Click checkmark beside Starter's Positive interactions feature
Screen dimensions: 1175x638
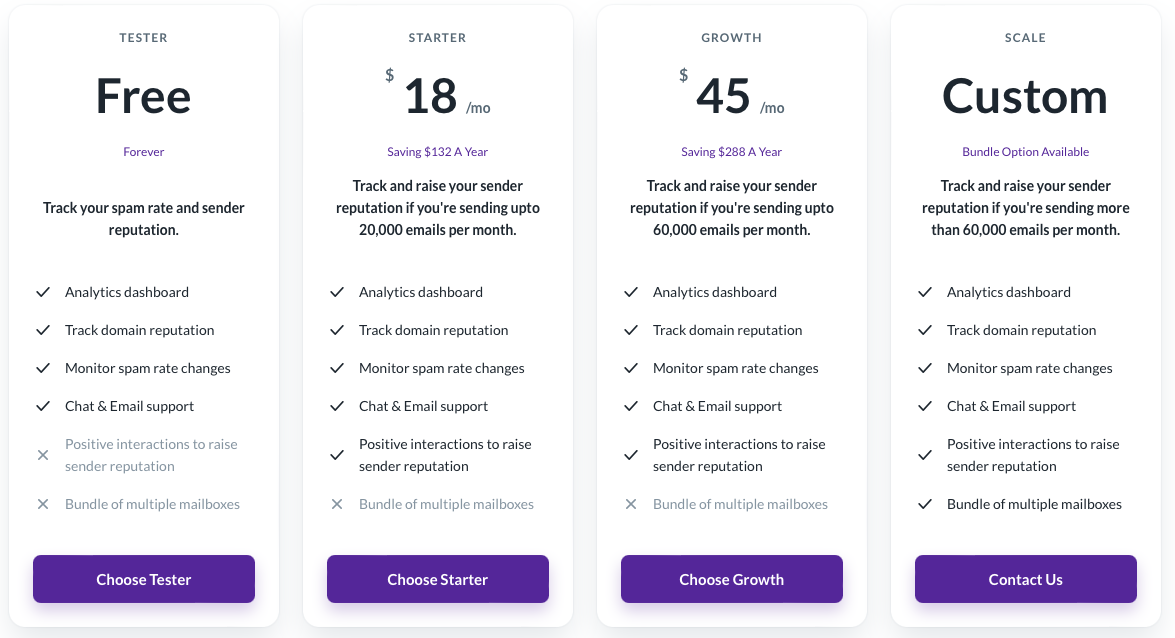point(337,455)
